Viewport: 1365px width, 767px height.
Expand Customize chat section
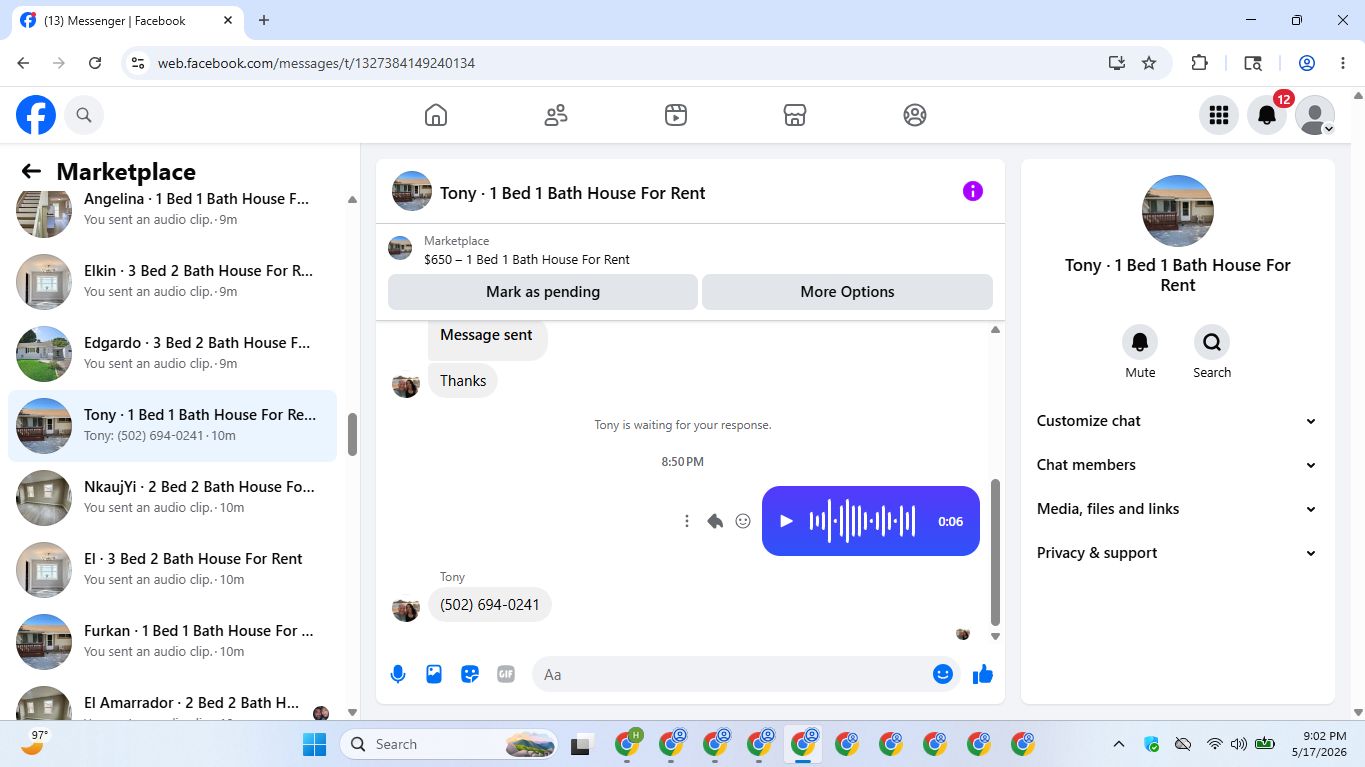click(x=1177, y=421)
